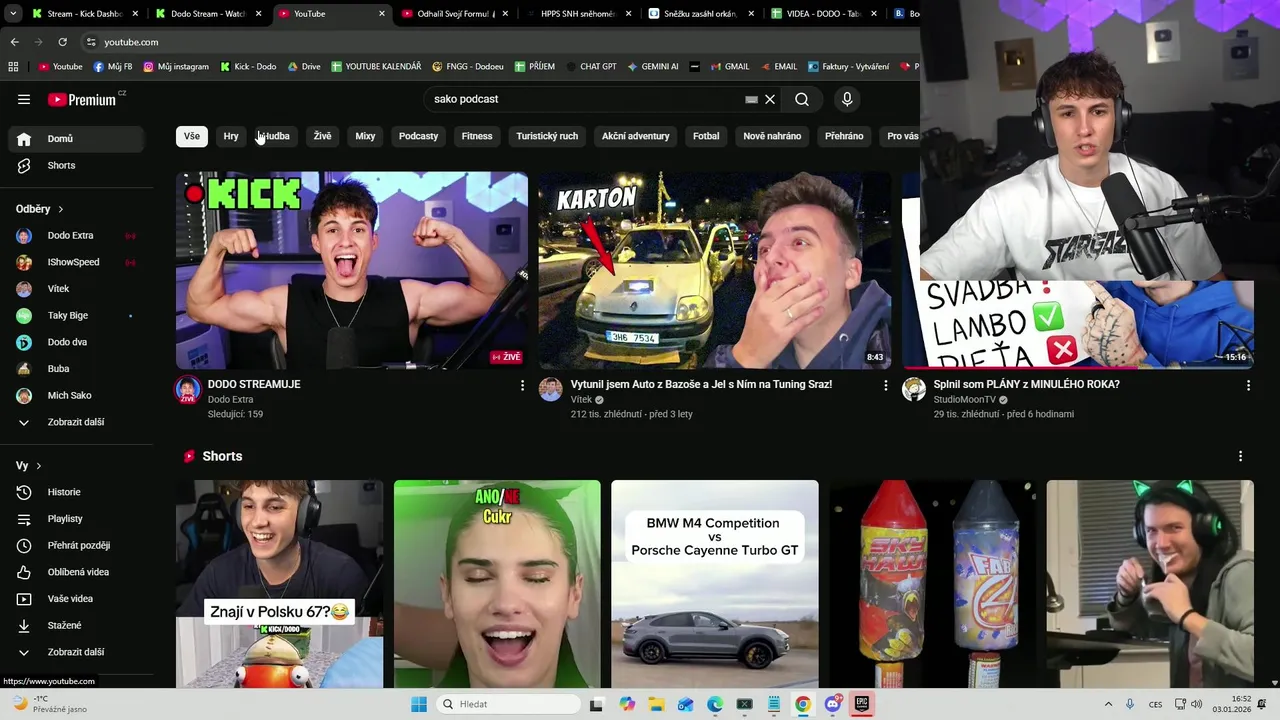Open options menu for Splnil som PLÁNY video
The width and height of the screenshot is (1280, 720).
pos(1248,385)
